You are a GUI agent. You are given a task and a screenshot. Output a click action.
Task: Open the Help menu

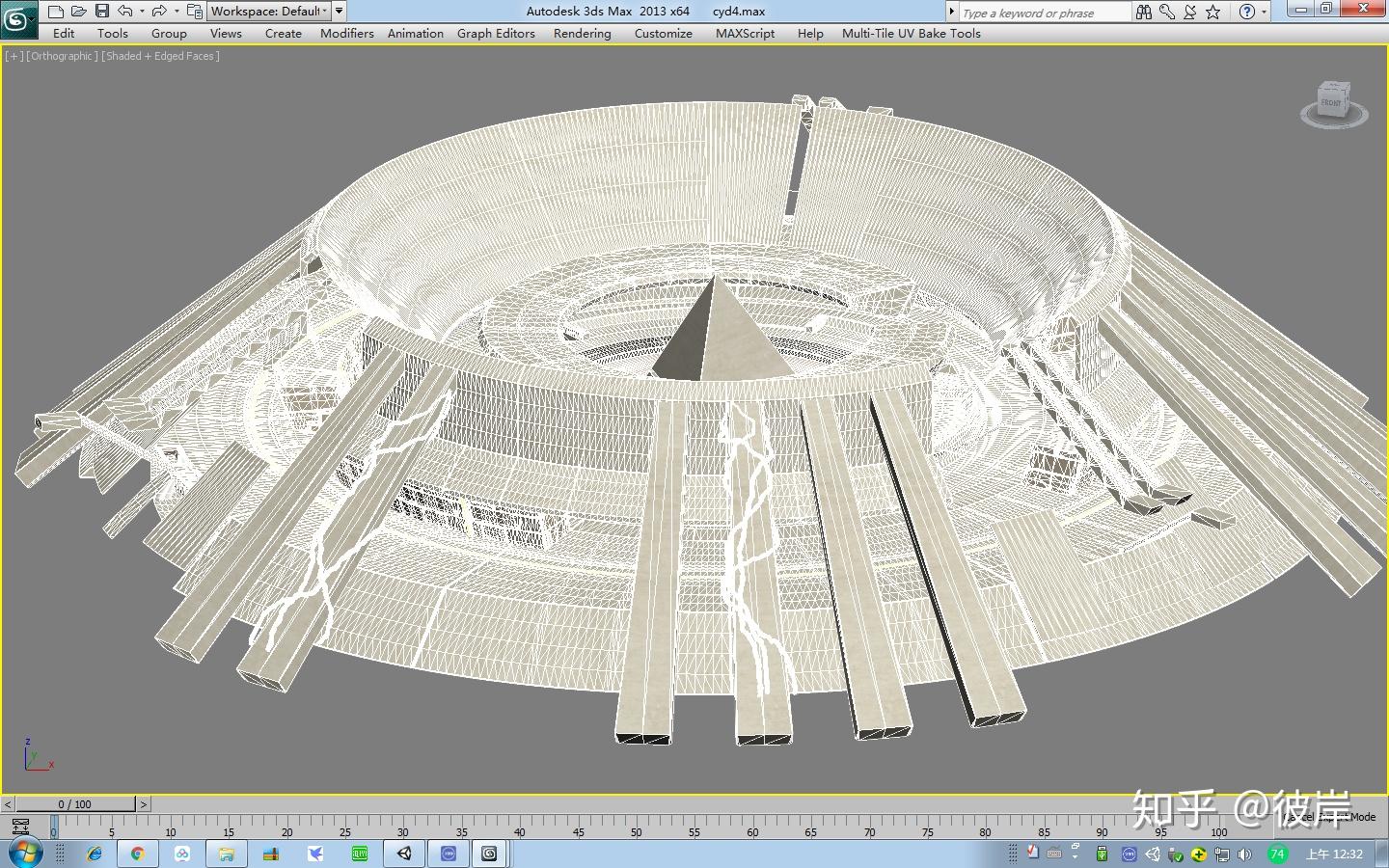point(810,33)
